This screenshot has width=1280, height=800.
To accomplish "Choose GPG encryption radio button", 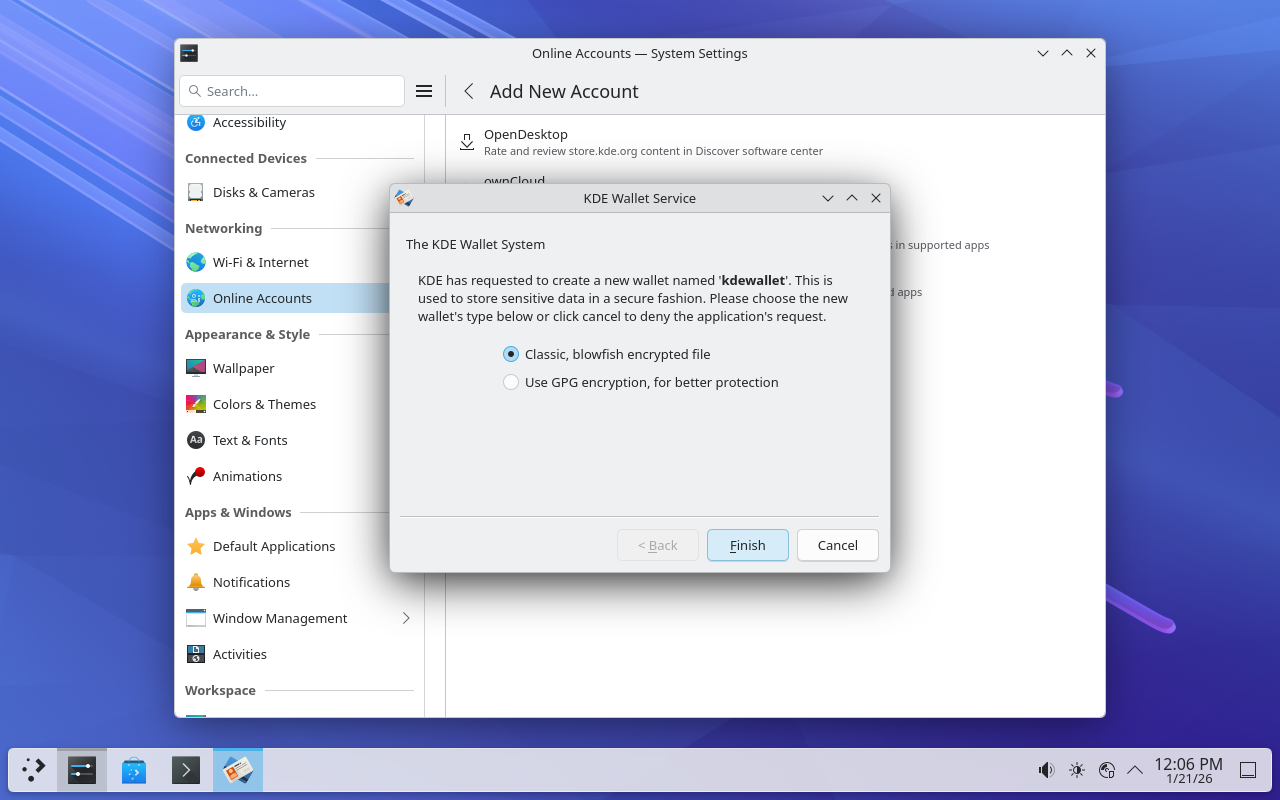I will [x=511, y=382].
